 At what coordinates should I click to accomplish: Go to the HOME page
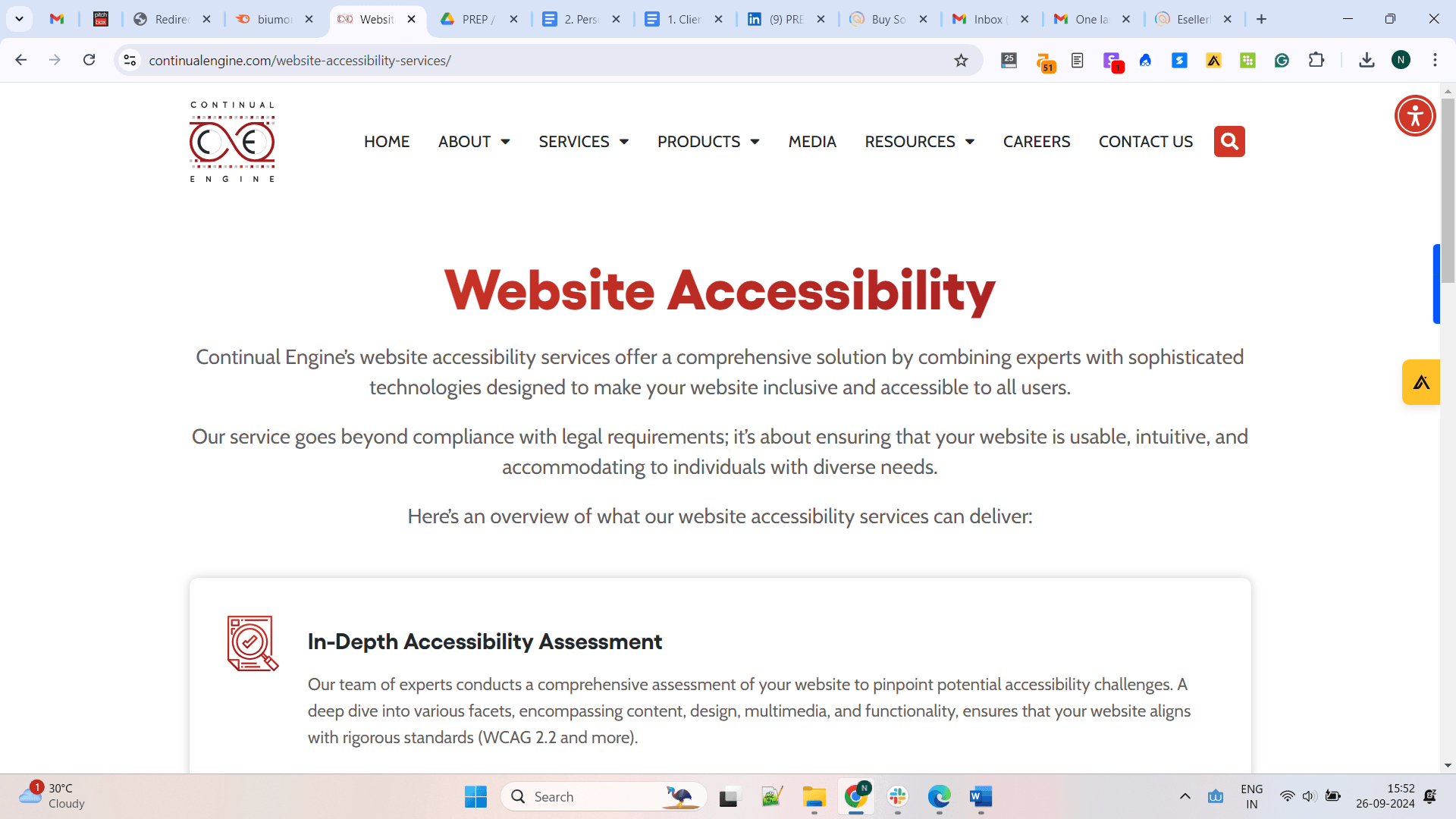(x=387, y=142)
